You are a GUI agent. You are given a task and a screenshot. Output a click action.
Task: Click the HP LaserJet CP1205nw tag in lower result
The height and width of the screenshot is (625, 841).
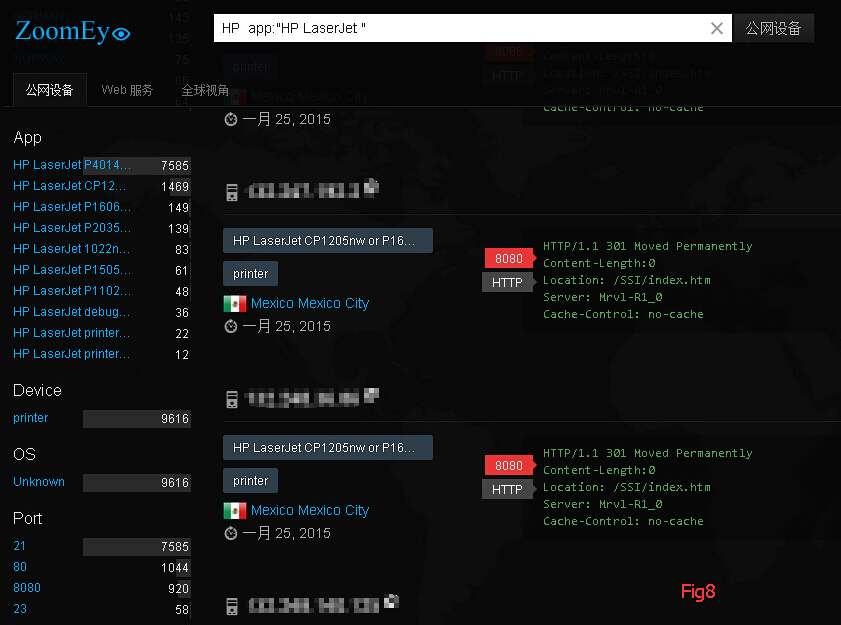(x=328, y=447)
